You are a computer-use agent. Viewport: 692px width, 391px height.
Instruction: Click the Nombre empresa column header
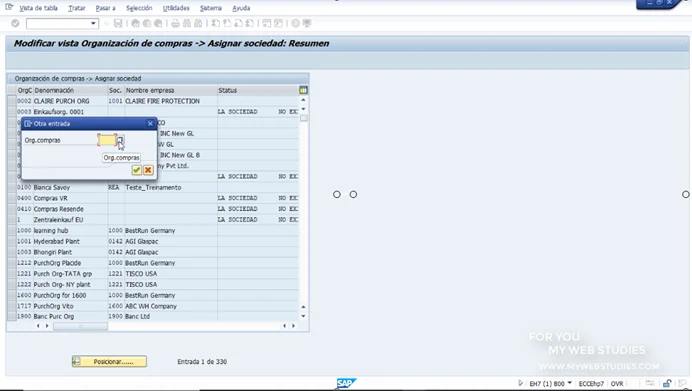pos(170,90)
